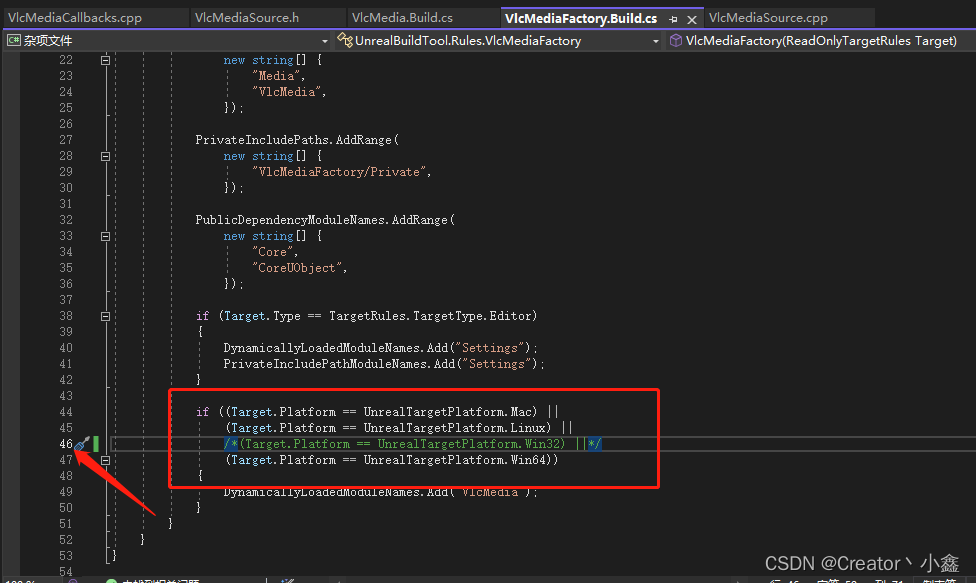Collapse the code block at line 22
Viewport: 976px width, 583px height.
[106, 59]
